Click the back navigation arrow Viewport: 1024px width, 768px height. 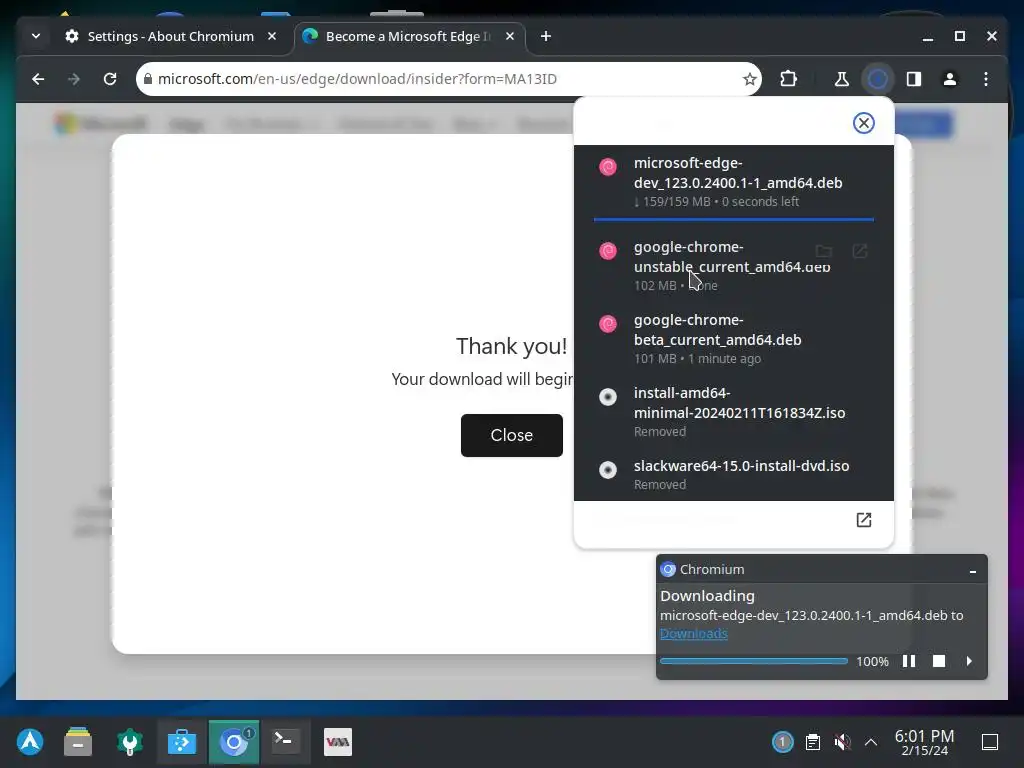click(x=38, y=79)
